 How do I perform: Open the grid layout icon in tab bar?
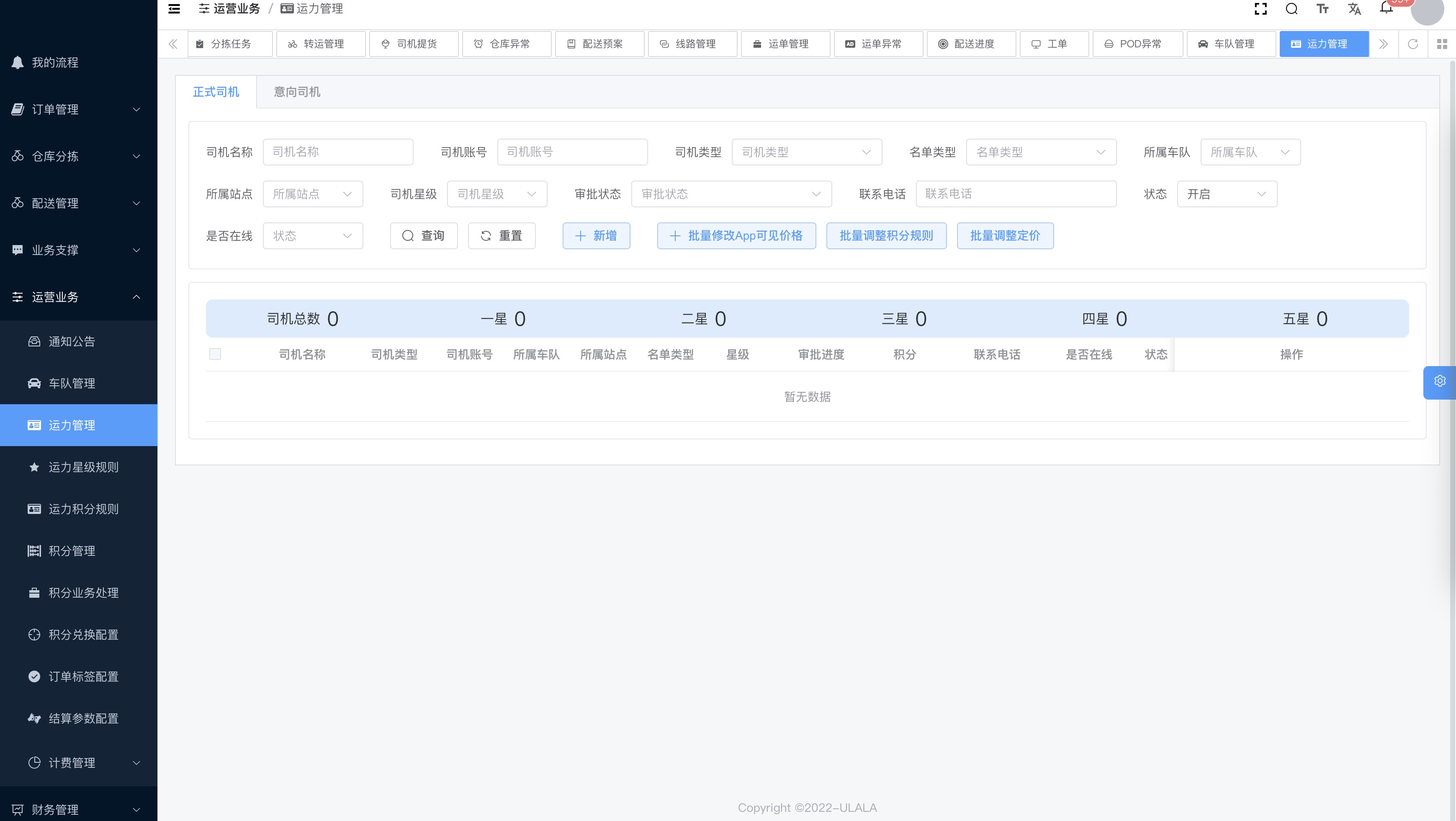1442,44
